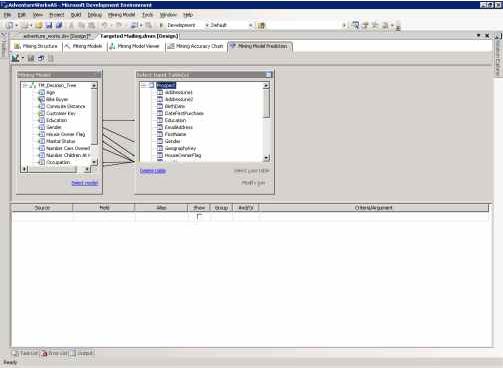Click the Criteria/Argument column header

point(374,208)
